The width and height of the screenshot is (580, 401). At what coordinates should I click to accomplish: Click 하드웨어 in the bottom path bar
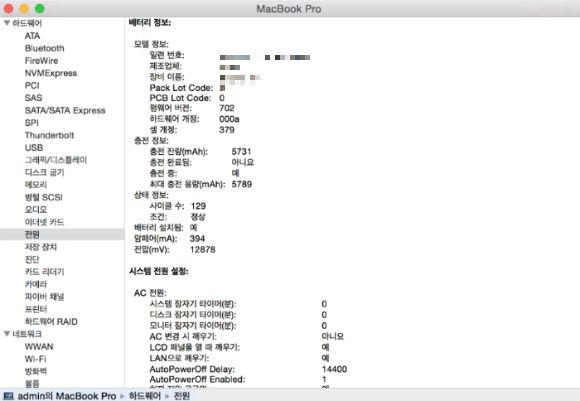point(145,396)
